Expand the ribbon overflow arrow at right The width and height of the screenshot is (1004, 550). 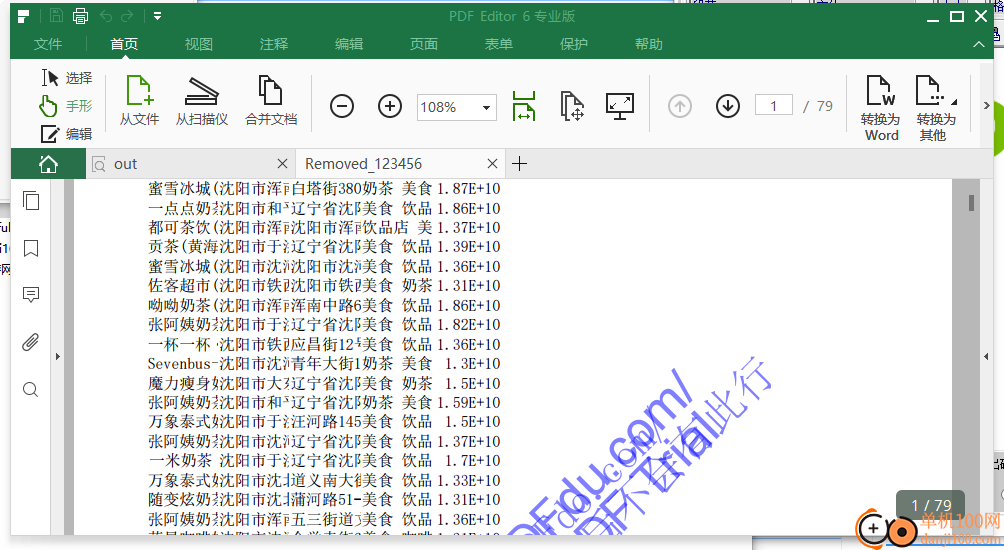[x=986, y=106]
